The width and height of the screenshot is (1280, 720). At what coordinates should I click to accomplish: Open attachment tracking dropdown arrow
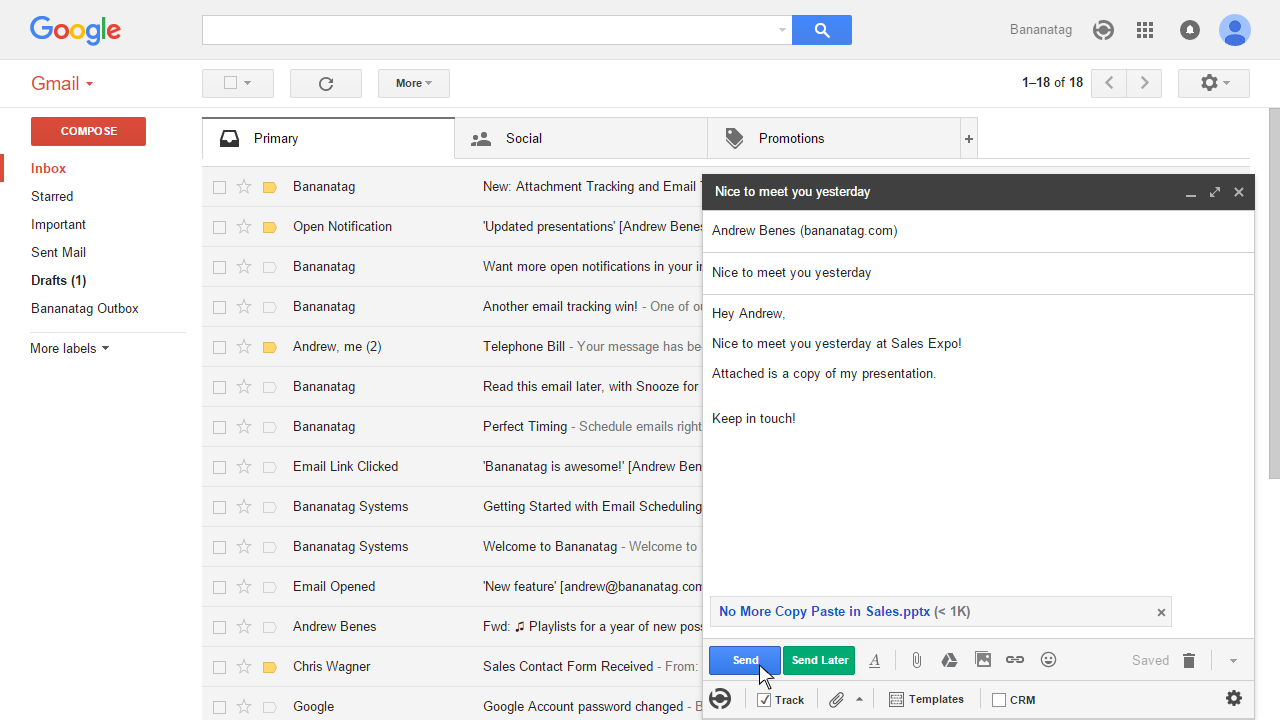[859, 699]
